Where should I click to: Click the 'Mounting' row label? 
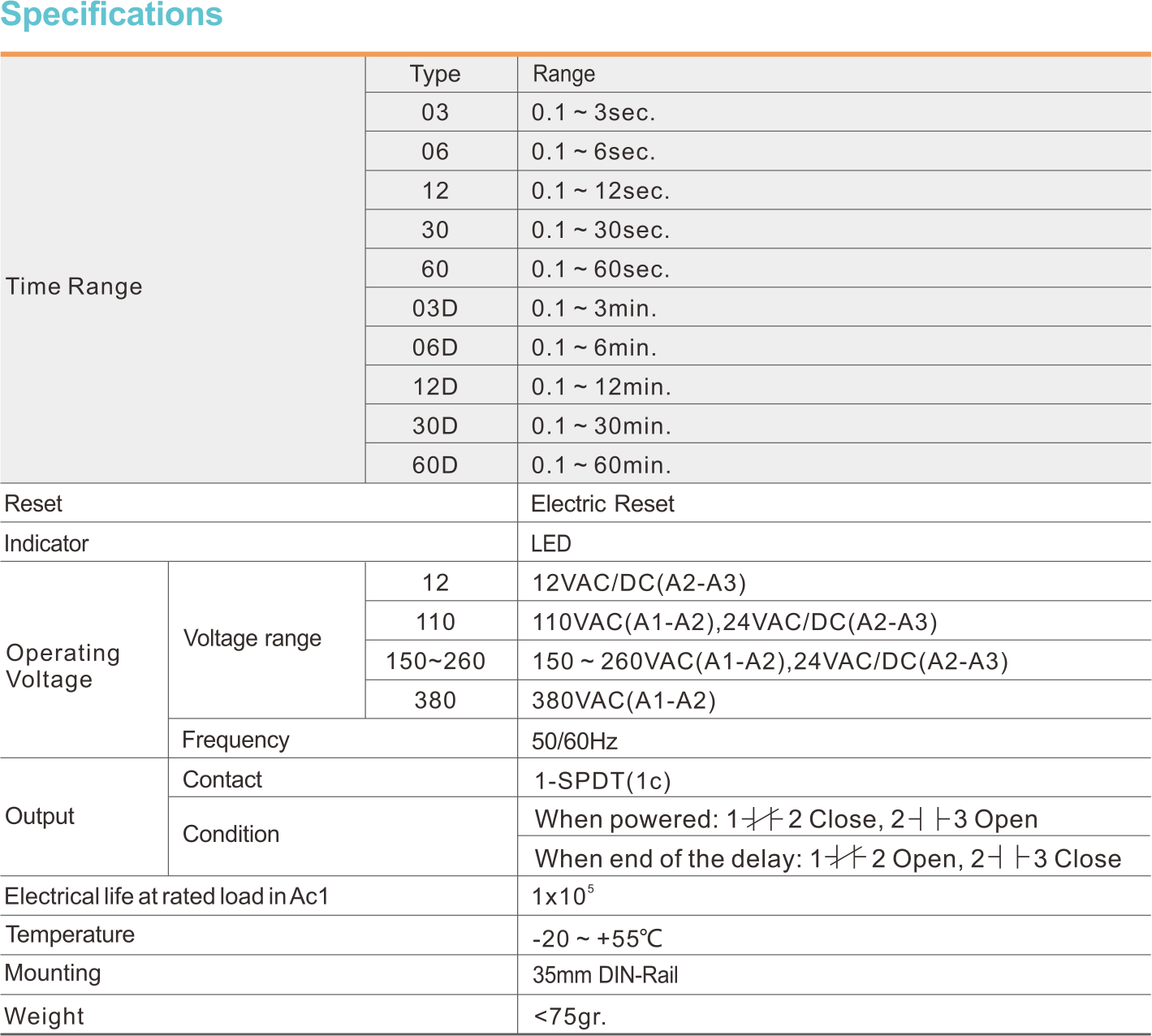(x=53, y=973)
